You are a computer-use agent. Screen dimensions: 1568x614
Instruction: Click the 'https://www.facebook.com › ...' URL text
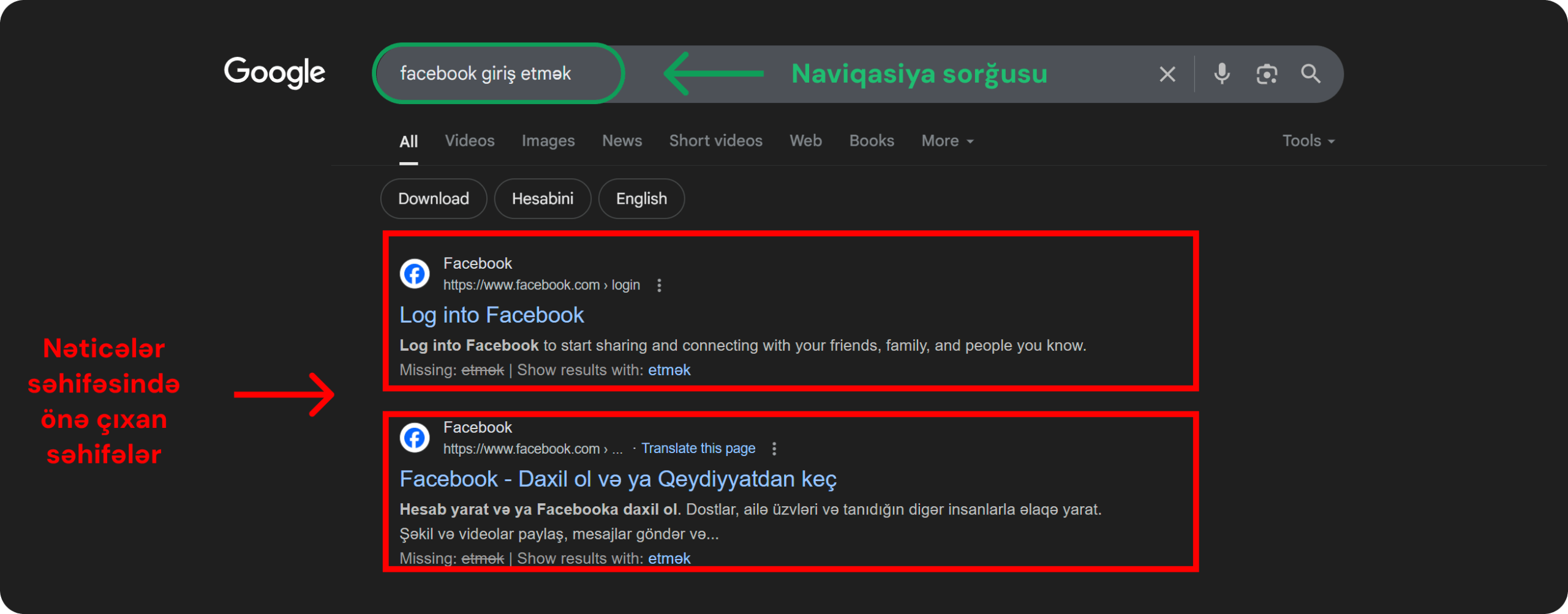click(x=533, y=449)
